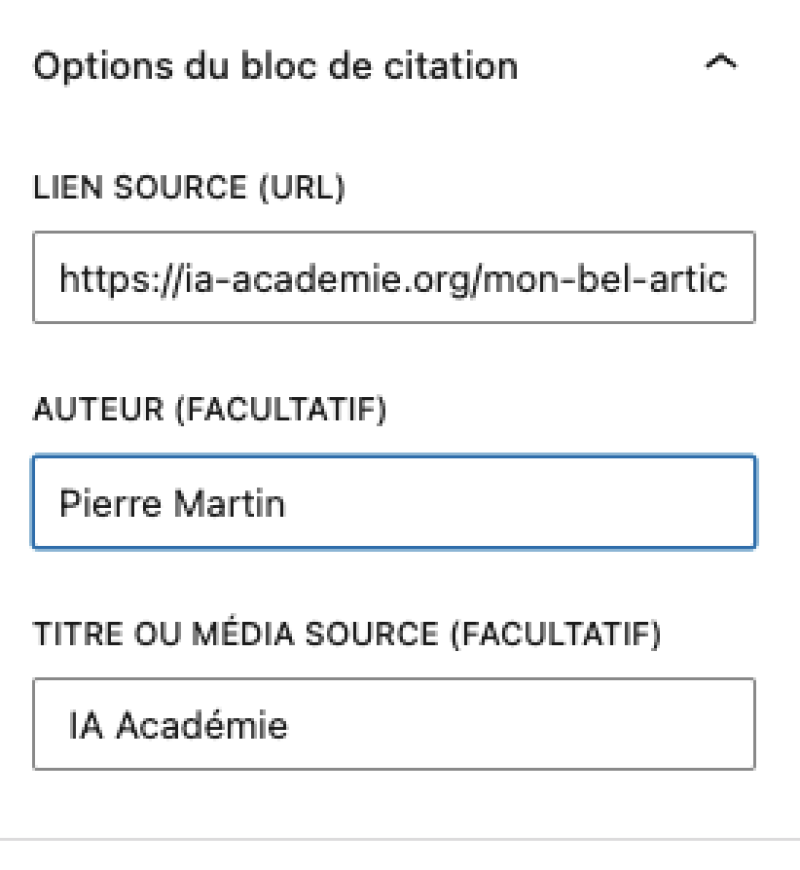This screenshot has height=870, width=800.
Task: Place cursor on the word "Académie"
Action: (202, 725)
